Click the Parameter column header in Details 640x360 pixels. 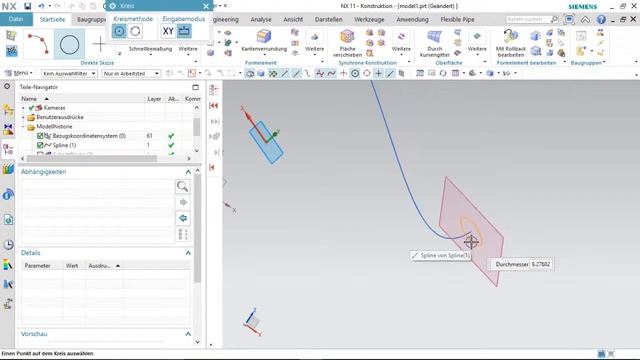point(42,266)
